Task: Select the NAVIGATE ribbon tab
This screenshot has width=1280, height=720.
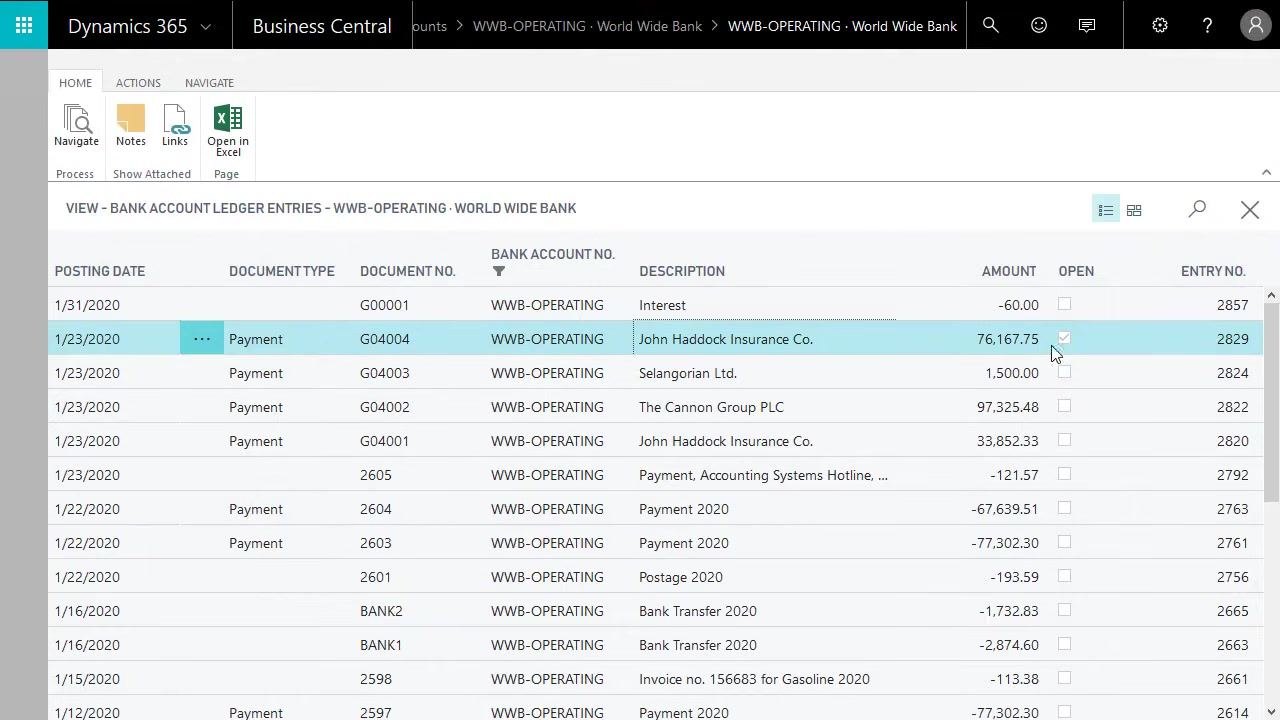Action: click(x=209, y=83)
